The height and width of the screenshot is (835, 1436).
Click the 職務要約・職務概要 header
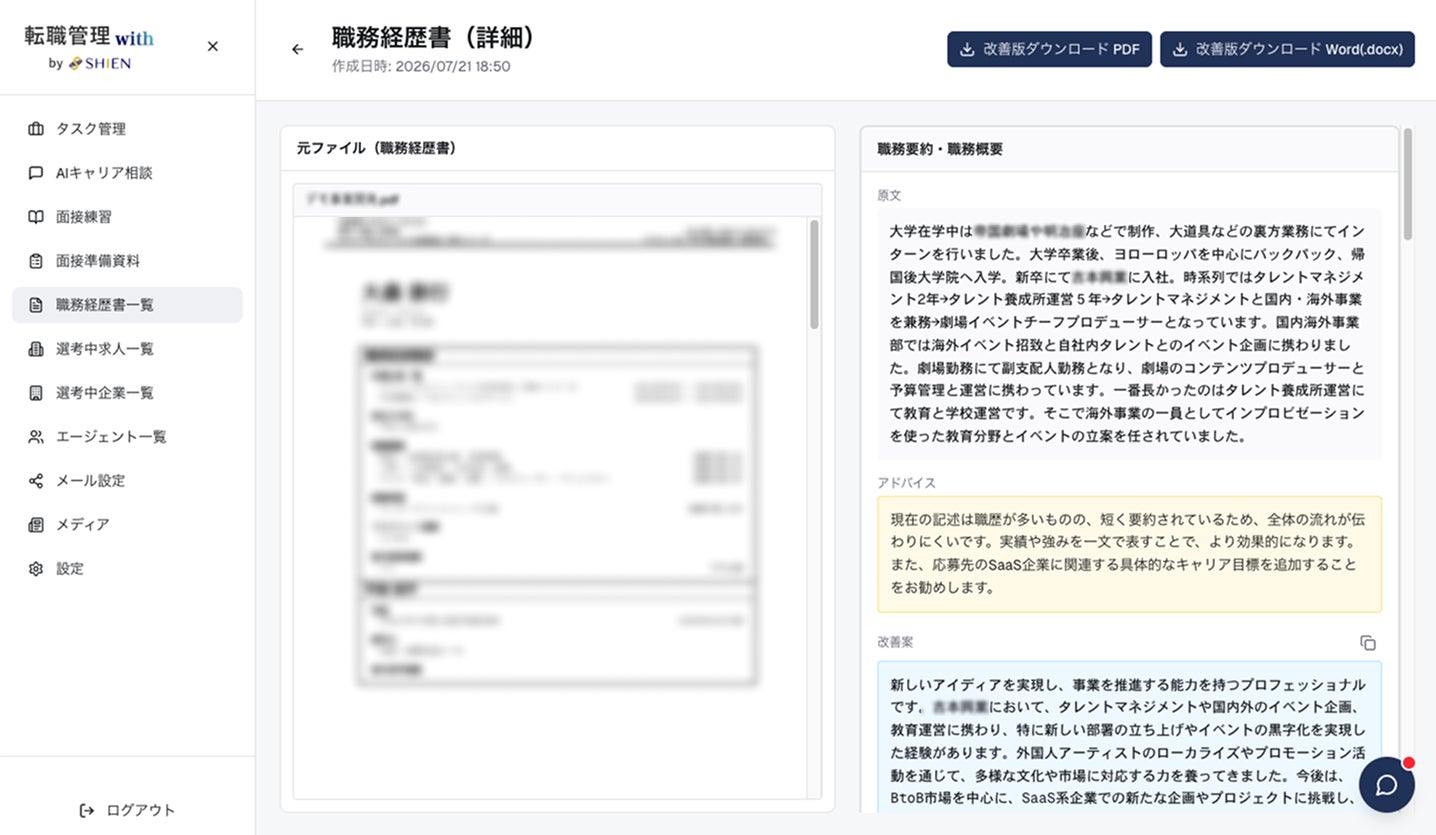tap(940, 149)
